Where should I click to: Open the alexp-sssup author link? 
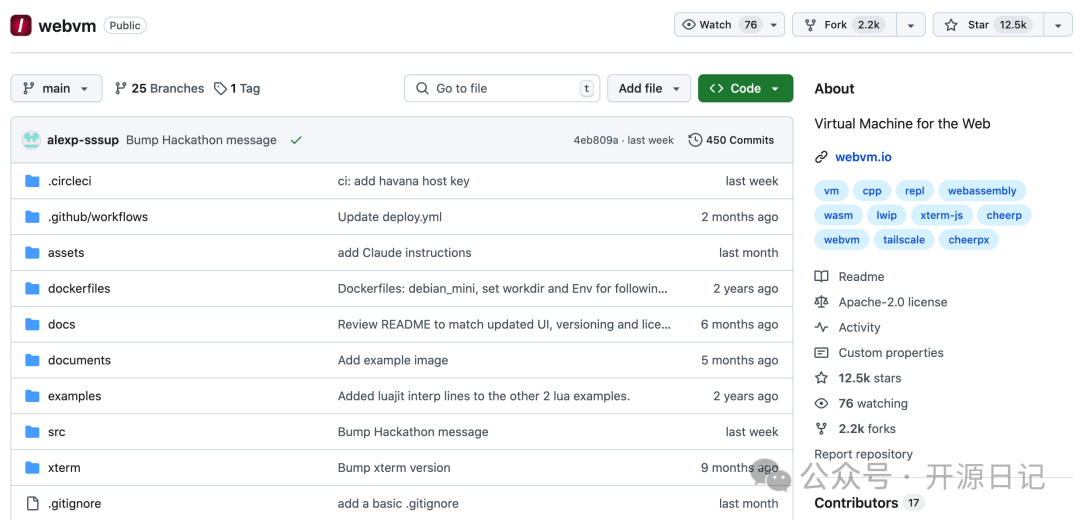click(x=83, y=140)
